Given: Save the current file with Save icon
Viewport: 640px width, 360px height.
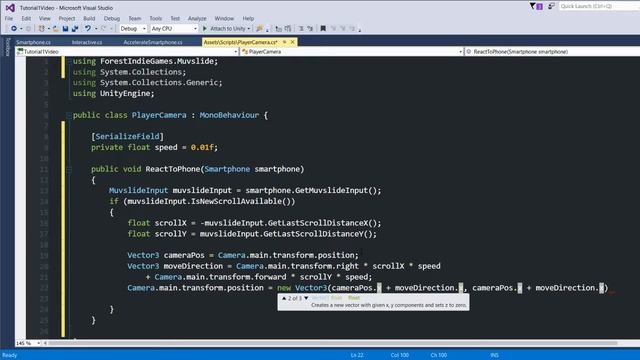Looking at the screenshot, I should 65,29.
